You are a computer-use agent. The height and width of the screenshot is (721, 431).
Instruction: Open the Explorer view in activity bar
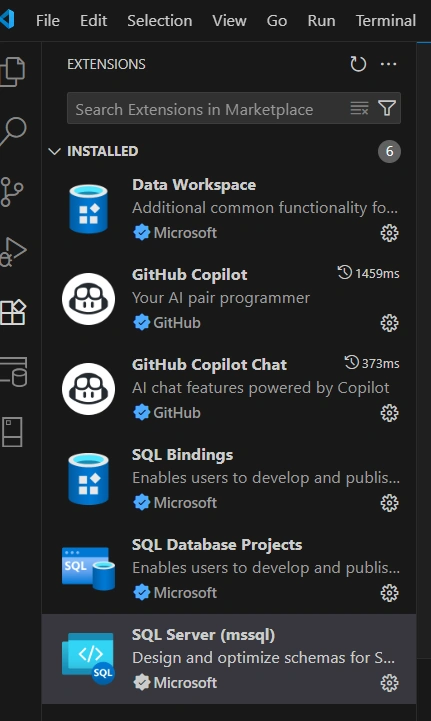pyautogui.click(x=13, y=71)
